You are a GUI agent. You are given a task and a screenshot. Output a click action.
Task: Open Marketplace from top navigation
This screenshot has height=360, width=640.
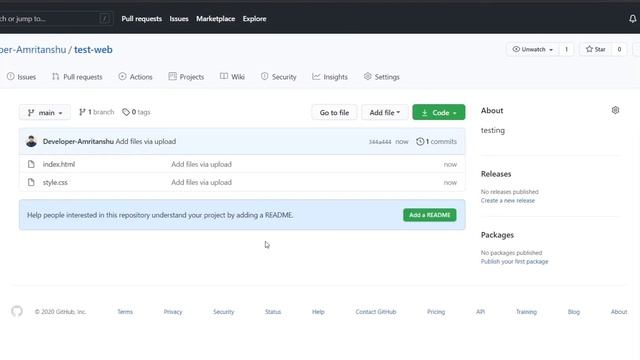(x=216, y=19)
